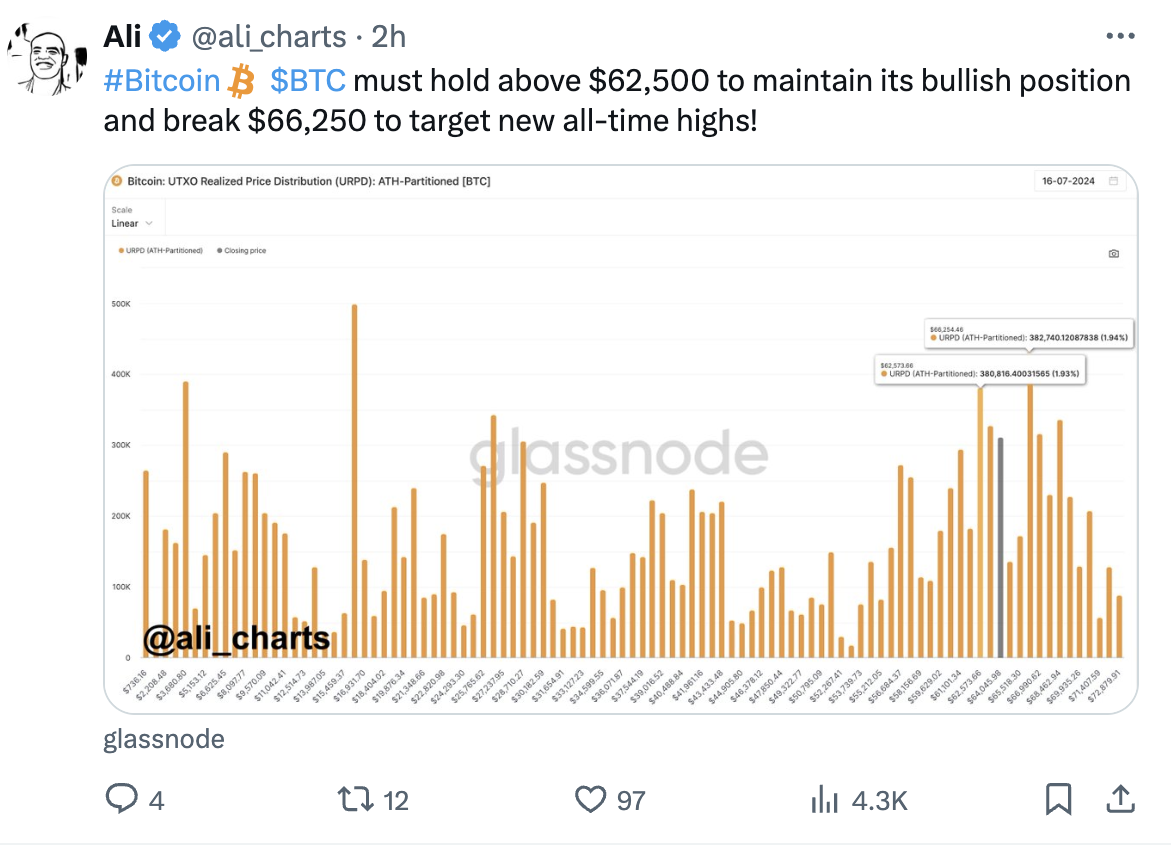
Task: Bookmark this tweet
Action: click(x=1058, y=799)
